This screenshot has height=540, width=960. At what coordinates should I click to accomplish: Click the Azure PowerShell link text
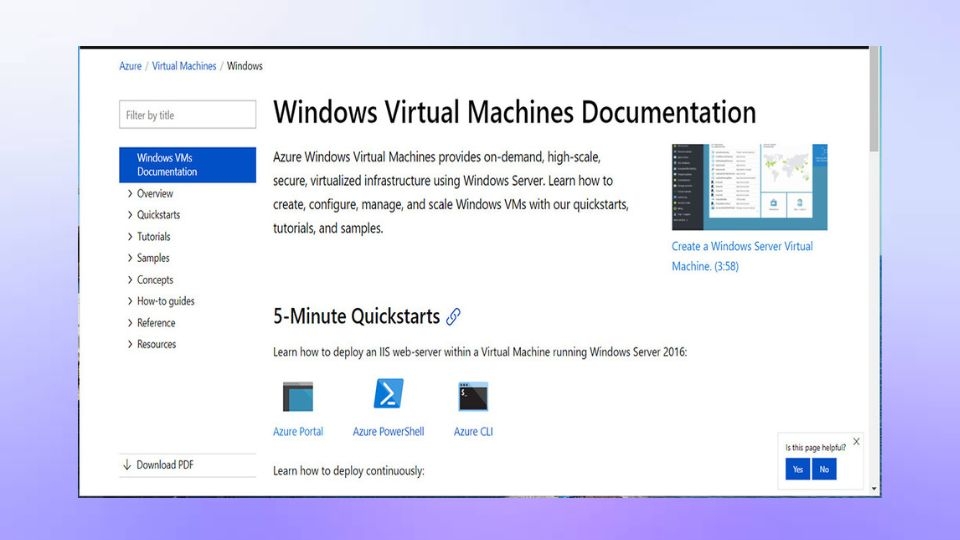tap(388, 432)
